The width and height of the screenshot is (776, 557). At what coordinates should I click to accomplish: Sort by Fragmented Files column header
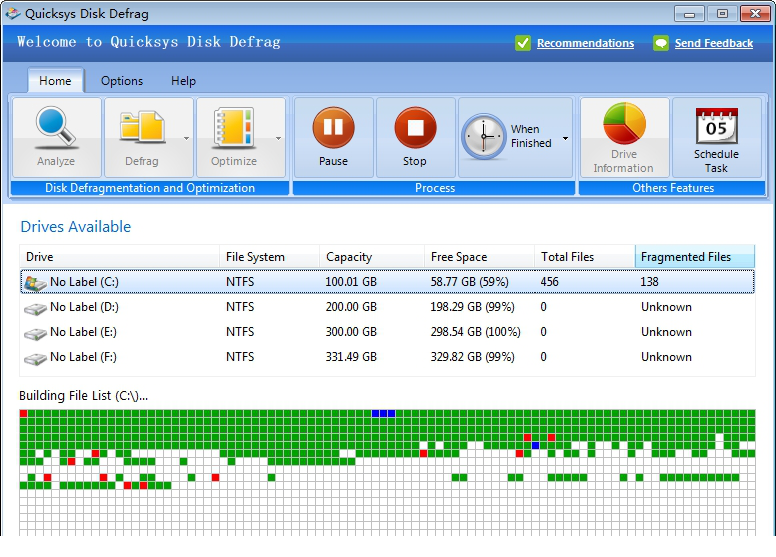coord(694,257)
